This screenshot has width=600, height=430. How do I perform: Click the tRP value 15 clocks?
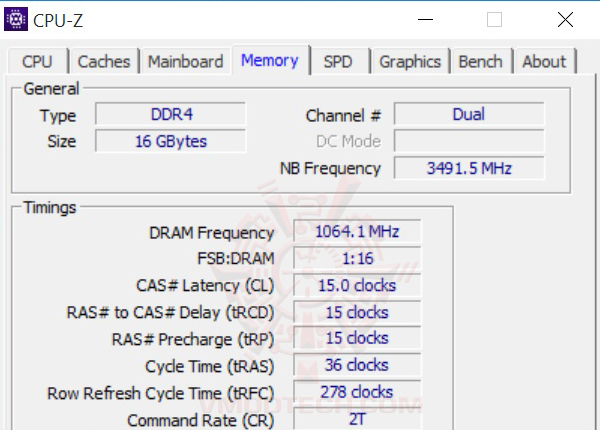(x=357, y=338)
